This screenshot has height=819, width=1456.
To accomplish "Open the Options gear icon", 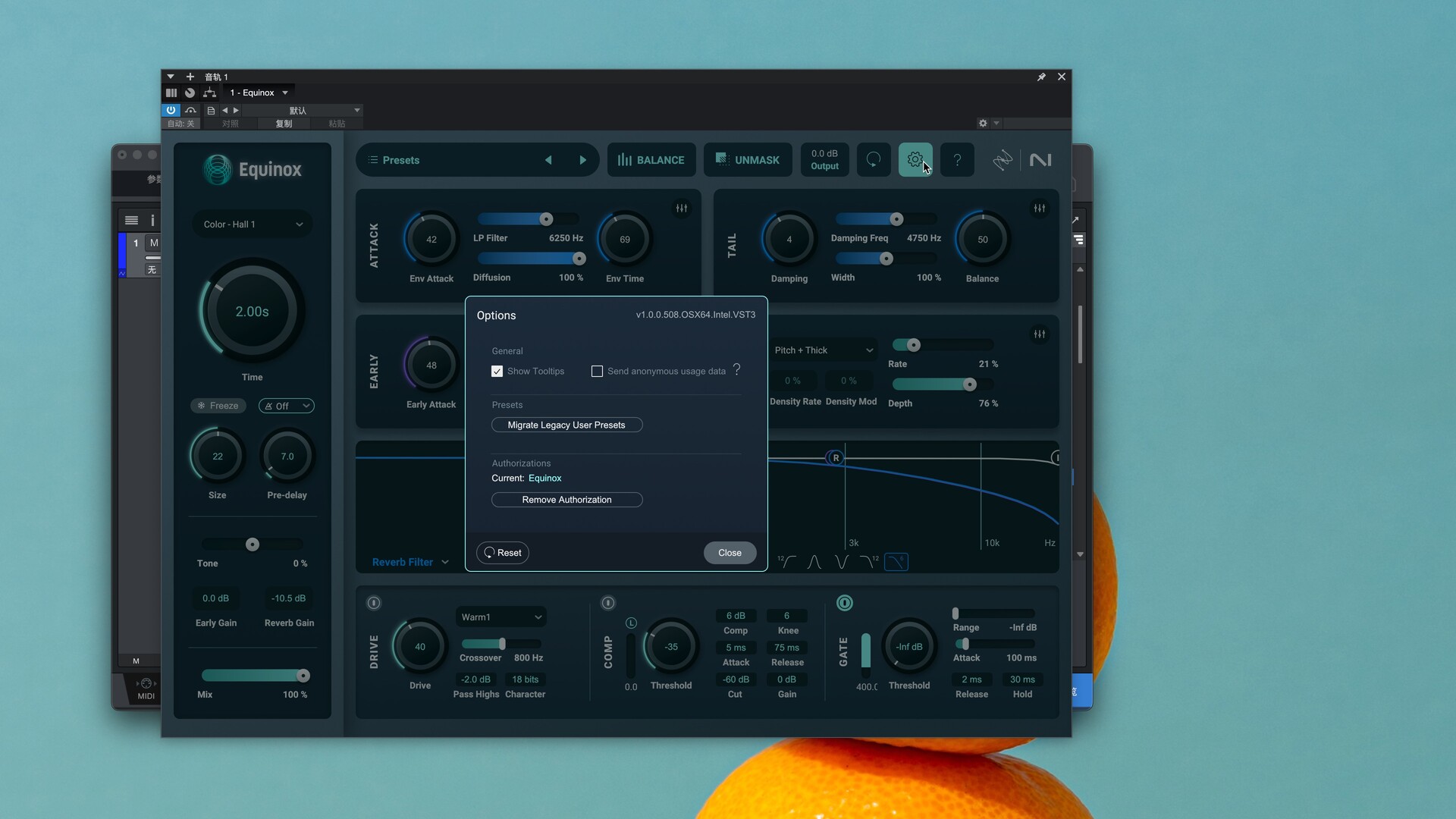I will [x=915, y=160].
